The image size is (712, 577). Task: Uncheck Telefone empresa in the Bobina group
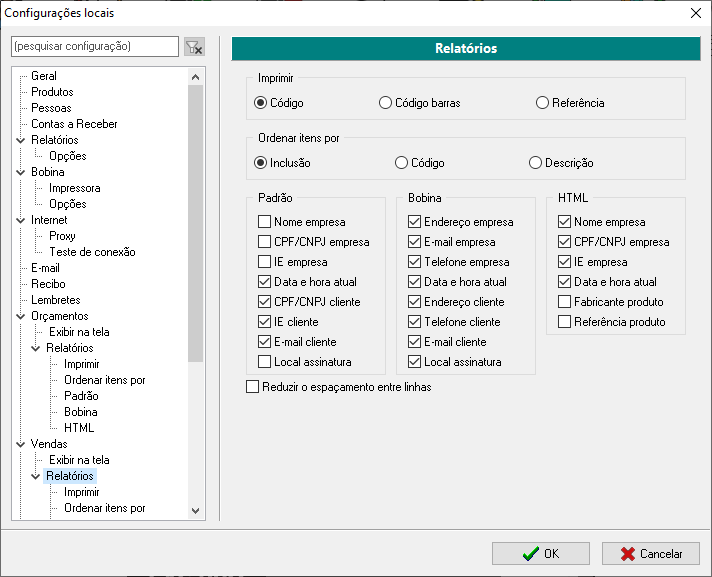click(x=415, y=262)
